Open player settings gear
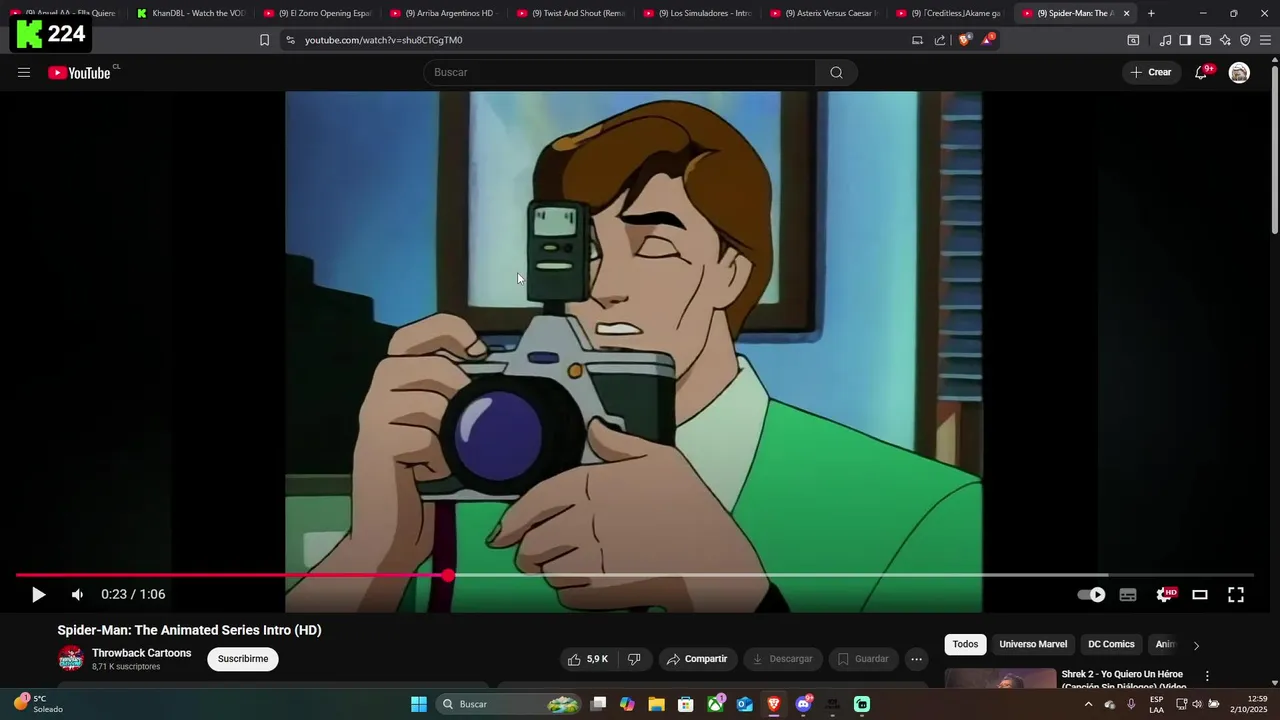Image resolution: width=1280 pixels, height=720 pixels. click(1164, 594)
